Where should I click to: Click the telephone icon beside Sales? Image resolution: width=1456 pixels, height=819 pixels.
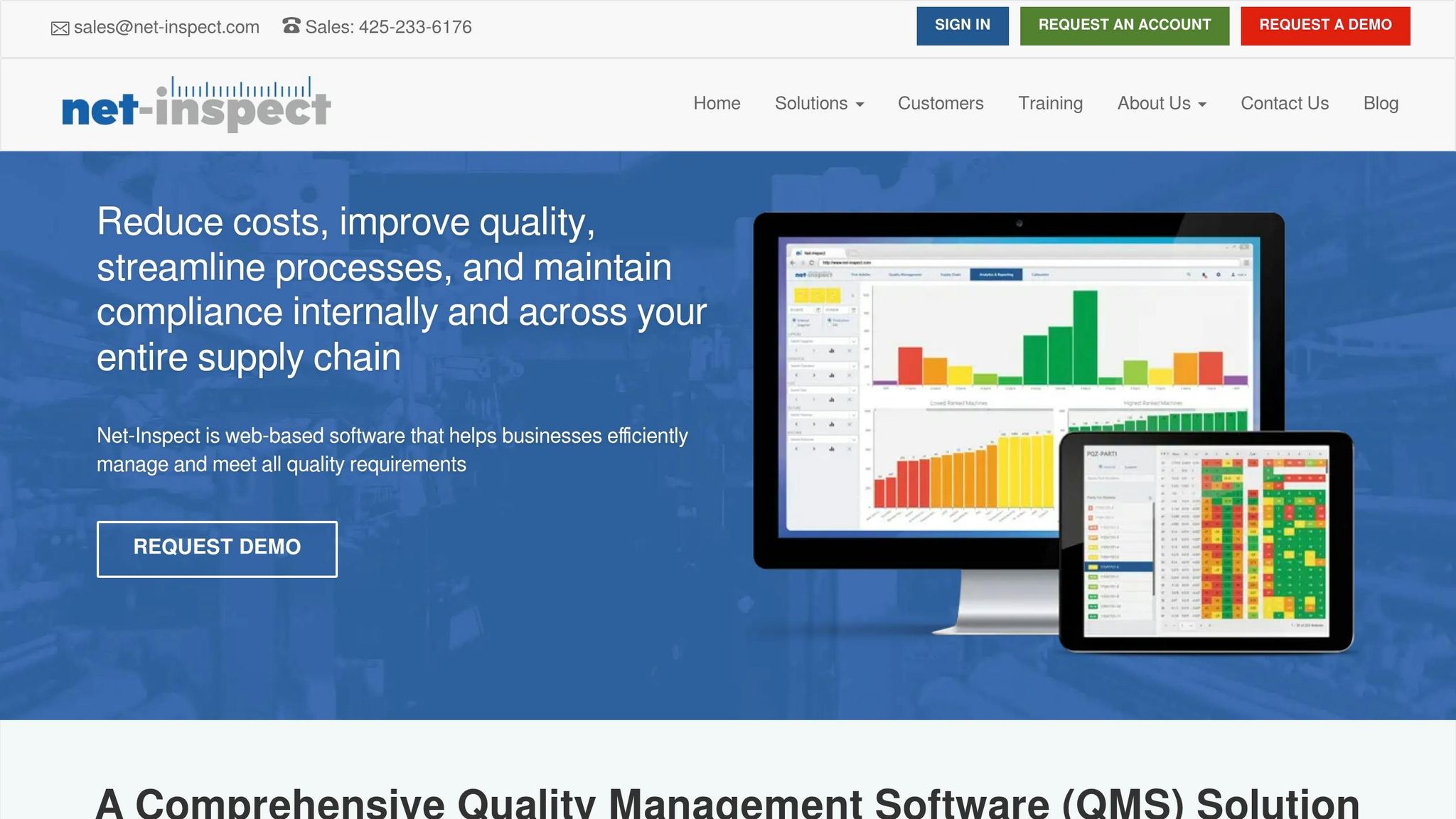pyautogui.click(x=291, y=26)
